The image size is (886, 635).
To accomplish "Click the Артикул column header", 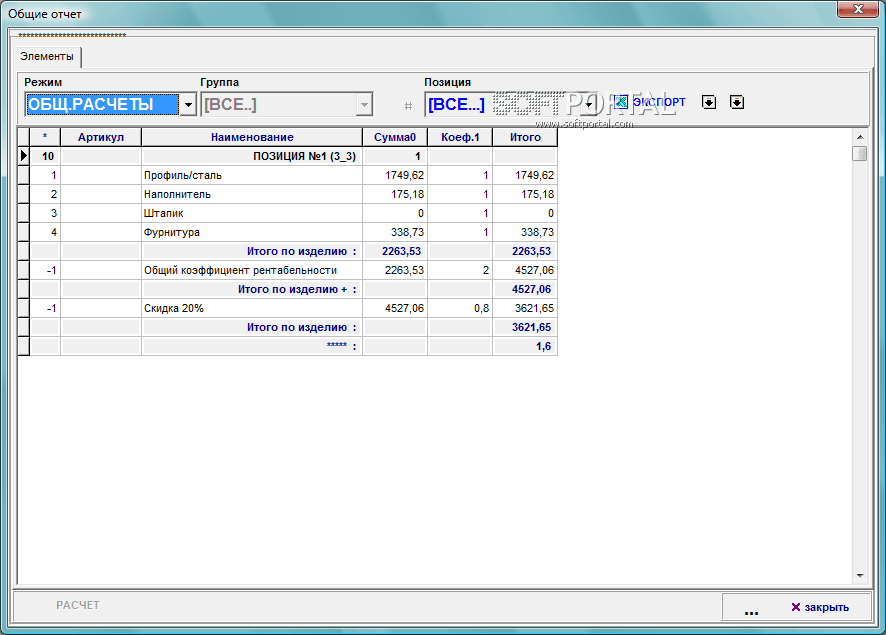I will click(x=101, y=137).
